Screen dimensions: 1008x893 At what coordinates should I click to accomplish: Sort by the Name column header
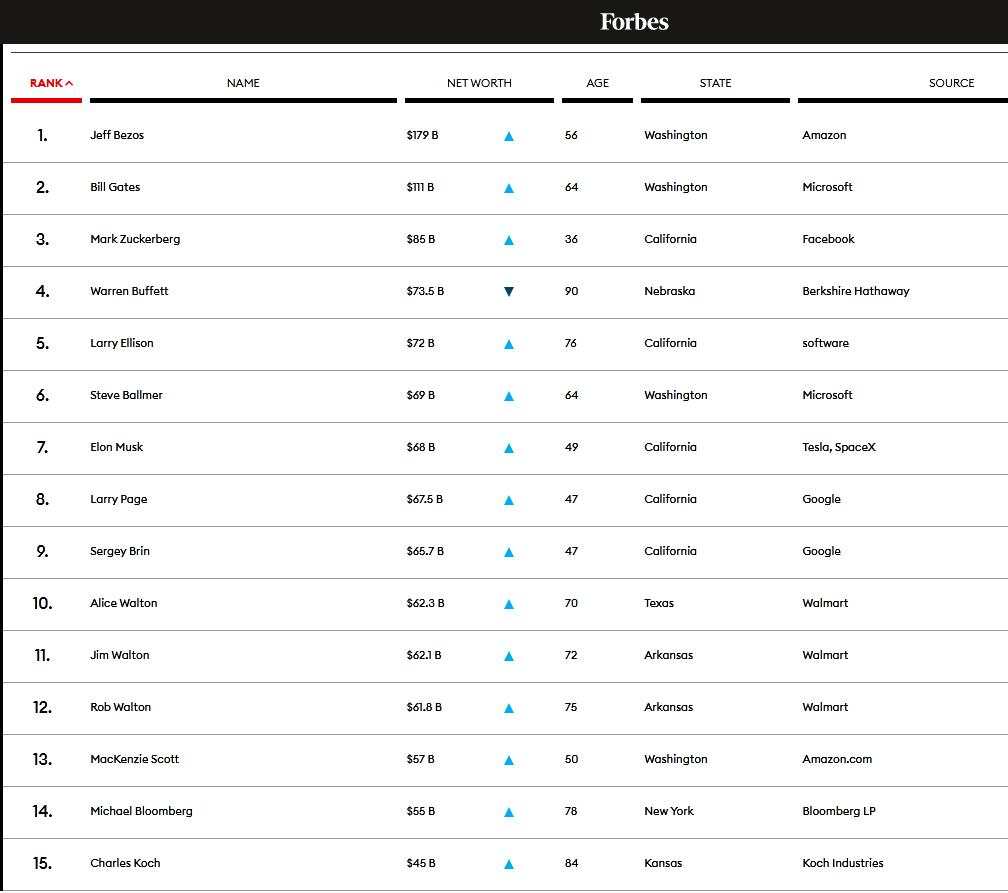[243, 83]
